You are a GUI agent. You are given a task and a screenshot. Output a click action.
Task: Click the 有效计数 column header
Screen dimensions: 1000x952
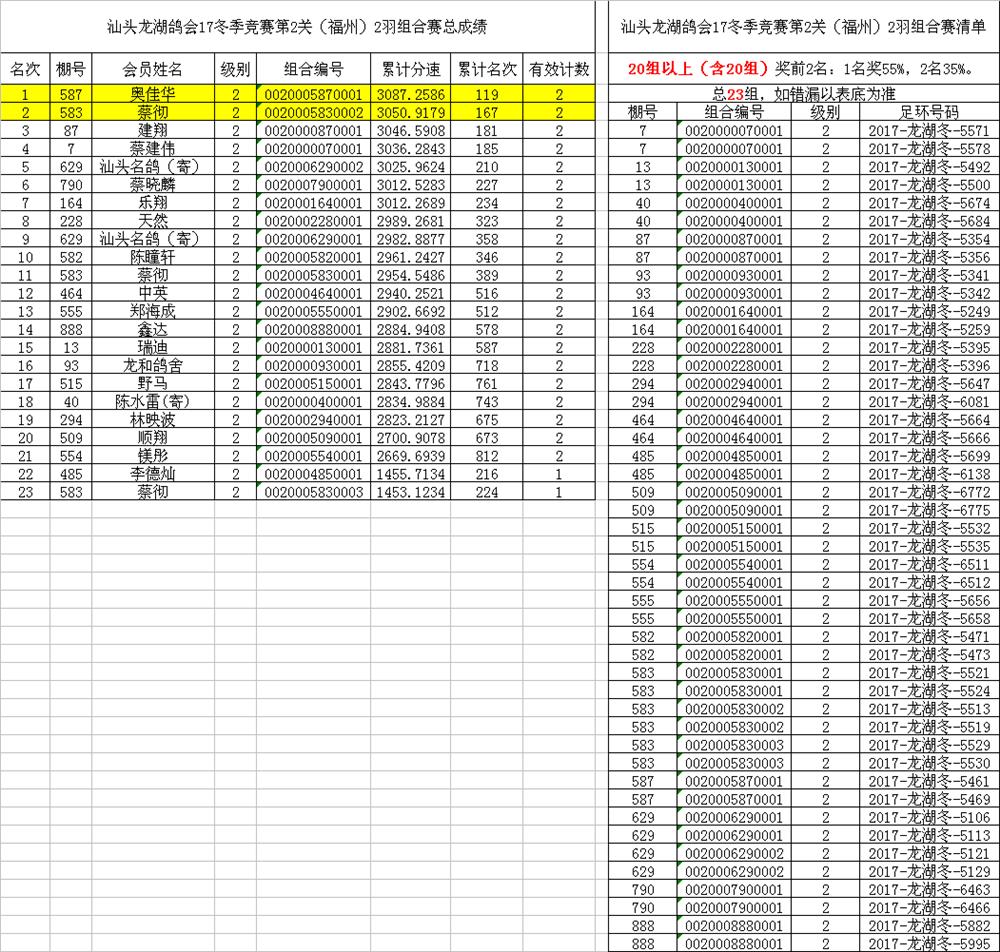(x=559, y=69)
